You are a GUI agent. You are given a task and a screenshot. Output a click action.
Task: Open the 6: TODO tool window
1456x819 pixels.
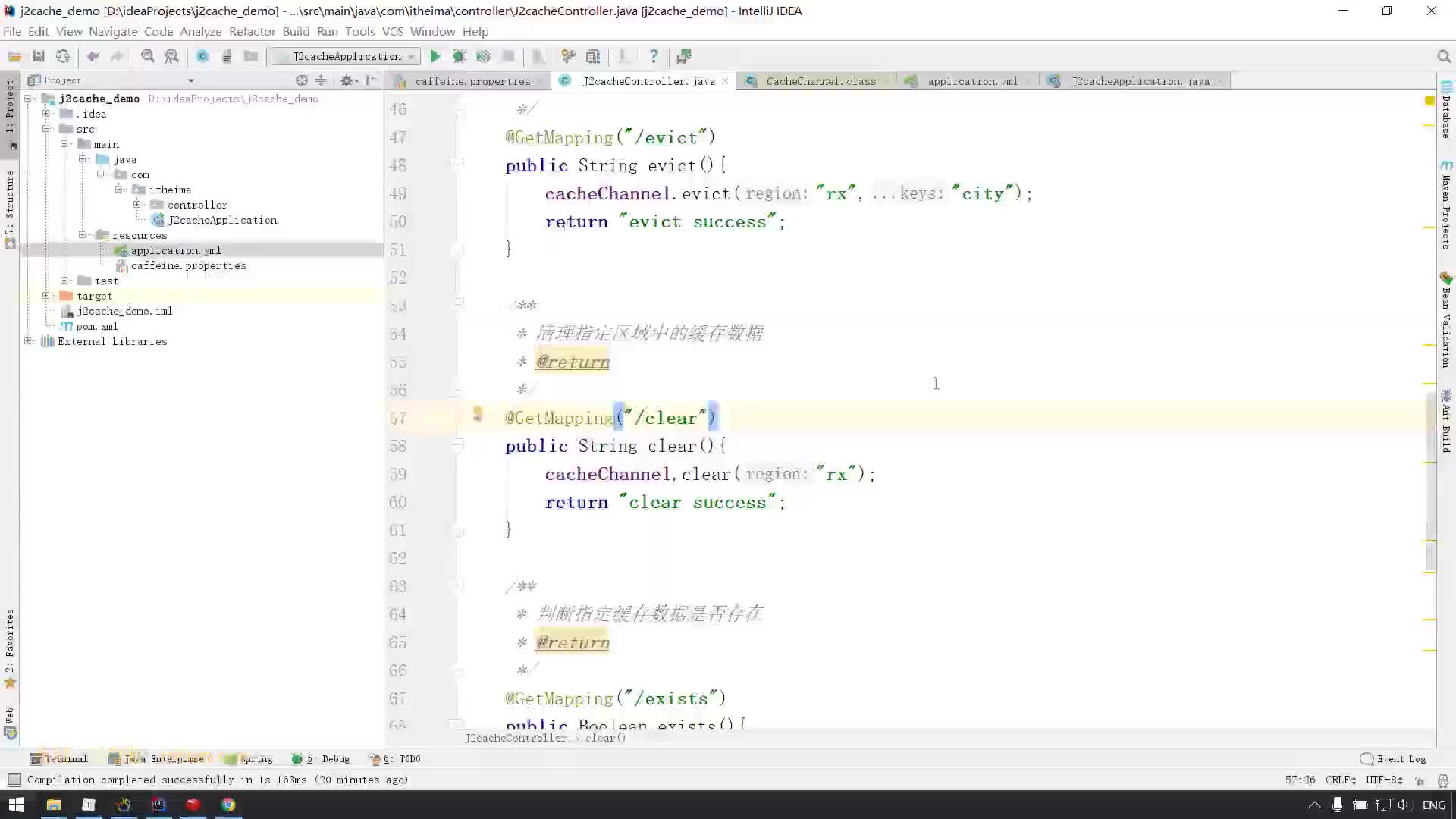(395, 758)
